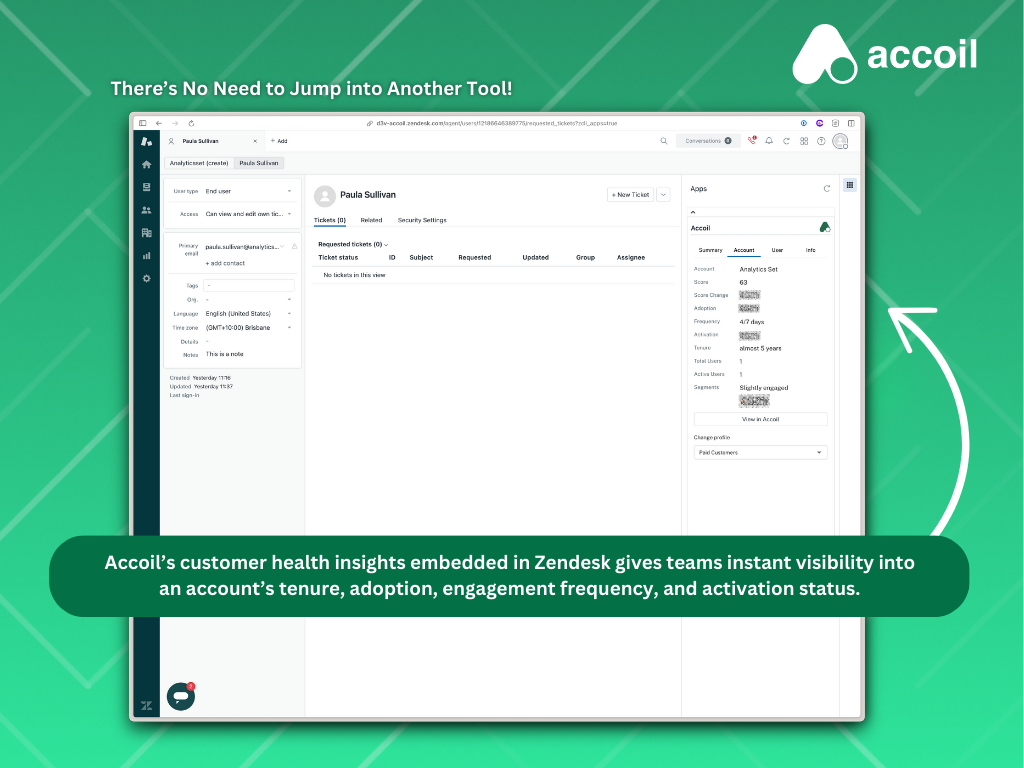Click the notifications bell icon
The width and height of the screenshot is (1024, 768).
coord(769,141)
